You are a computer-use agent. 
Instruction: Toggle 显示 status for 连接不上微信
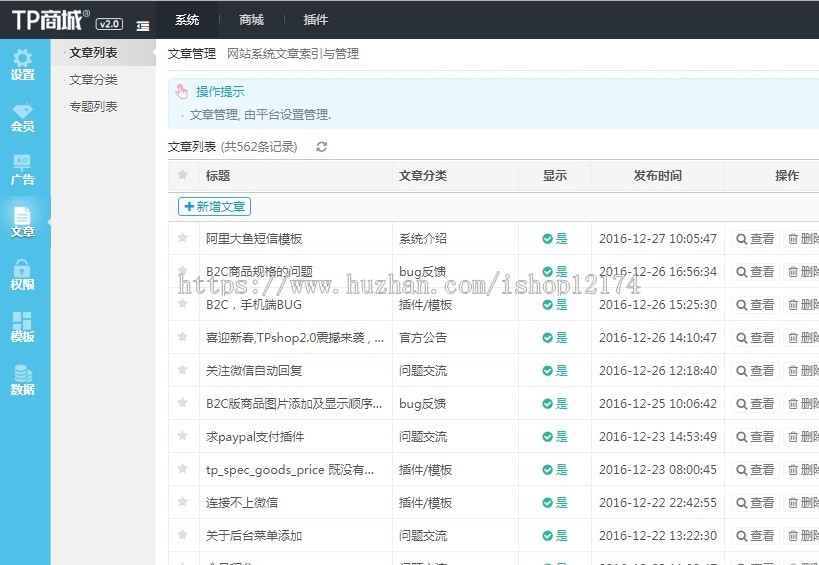555,502
